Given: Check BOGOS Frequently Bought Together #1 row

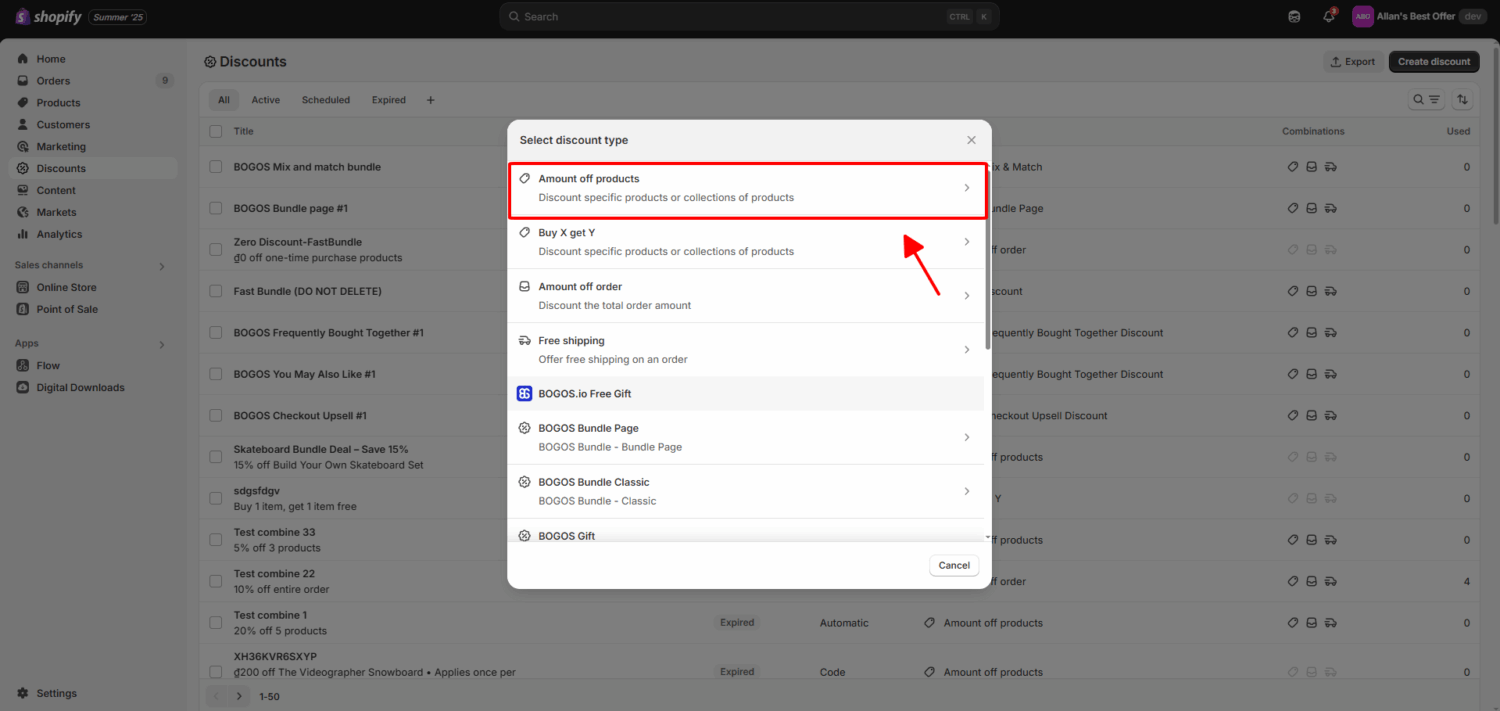Looking at the screenshot, I should click(x=216, y=333).
